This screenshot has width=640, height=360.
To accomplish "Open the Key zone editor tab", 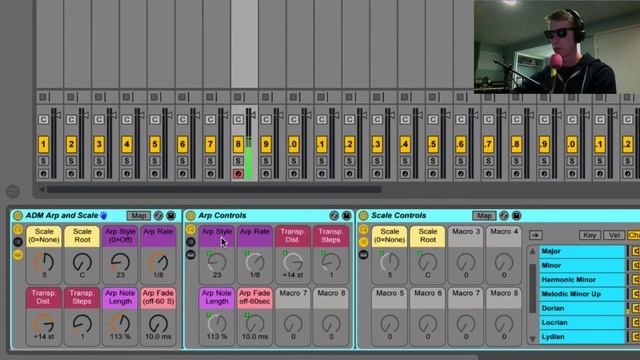I will [589, 235].
